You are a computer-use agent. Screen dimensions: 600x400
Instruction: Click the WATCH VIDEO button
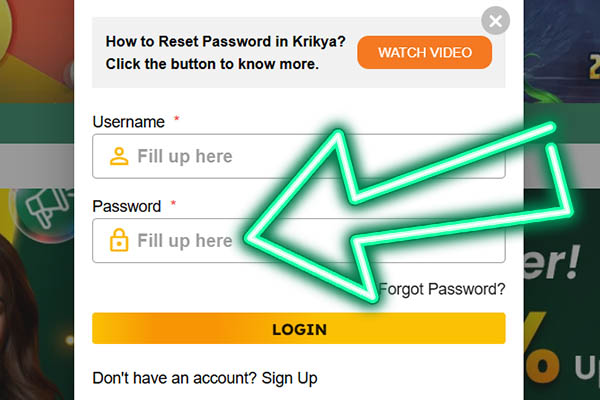[424, 52]
